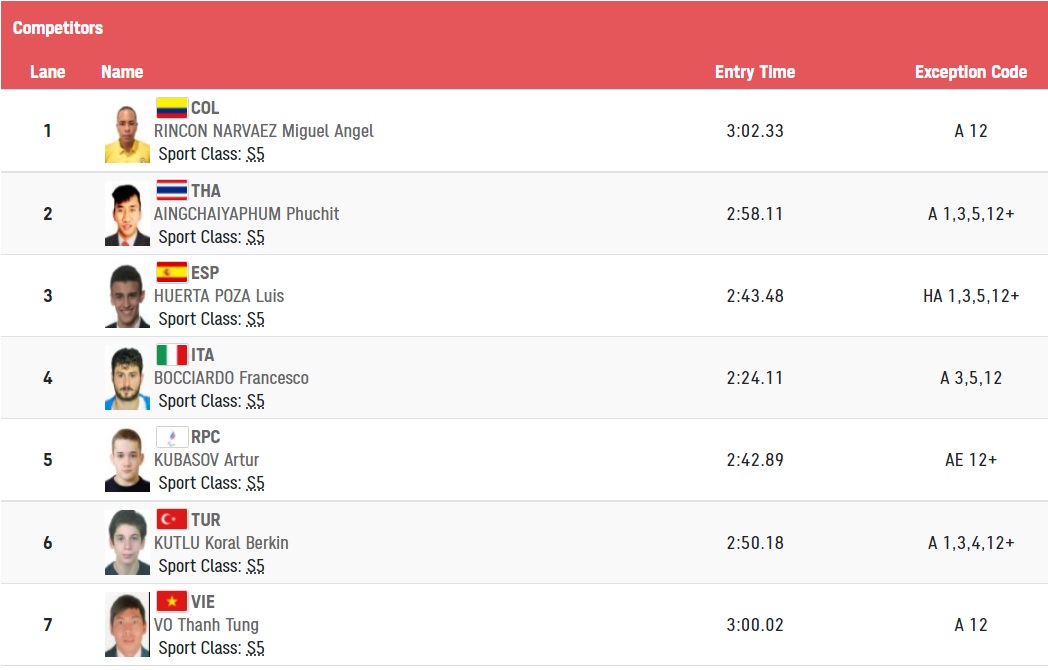The image size is (1048, 670).
Task: Click the Vietnam flag icon
Action: [172, 602]
